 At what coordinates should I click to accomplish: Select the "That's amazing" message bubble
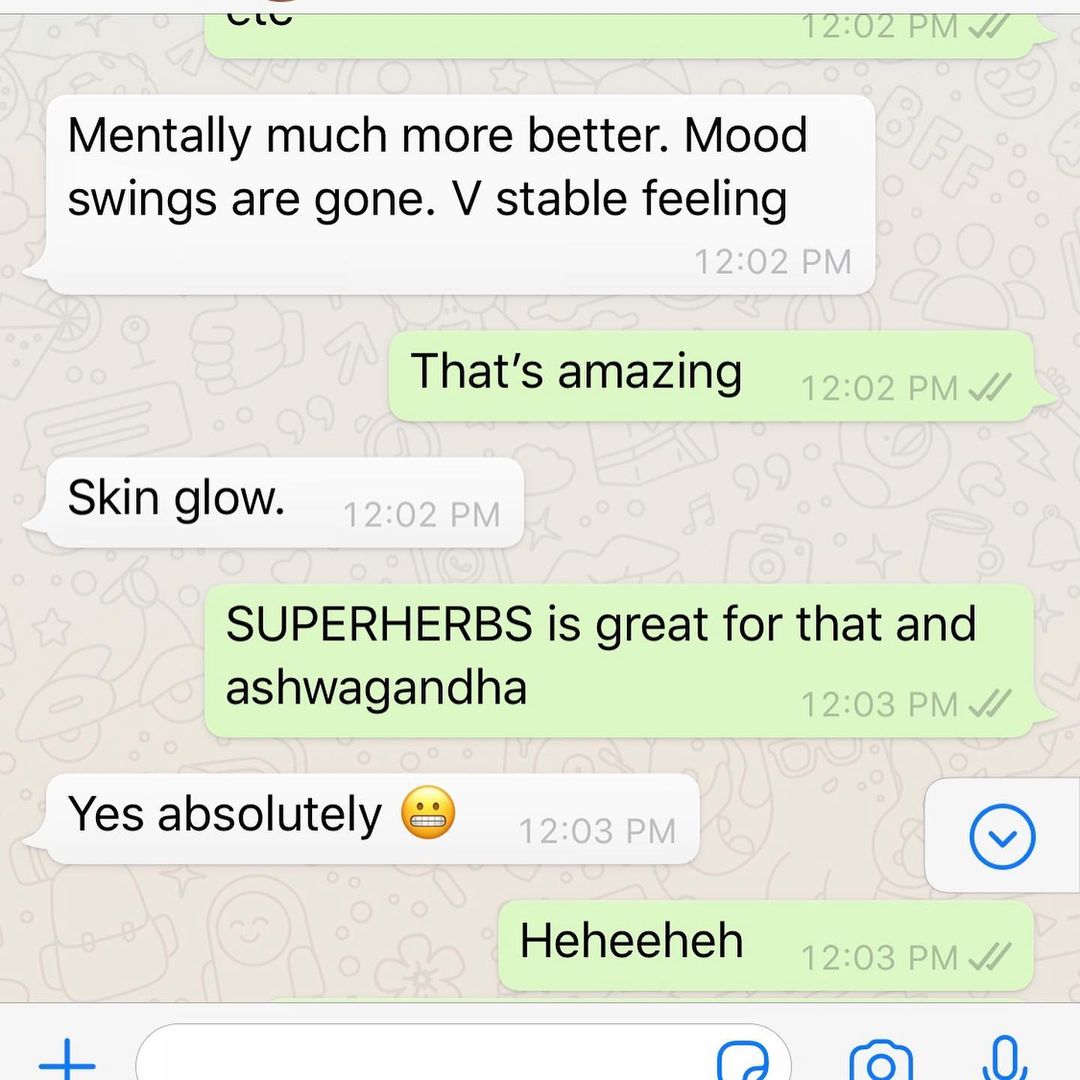tap(711, 376)
